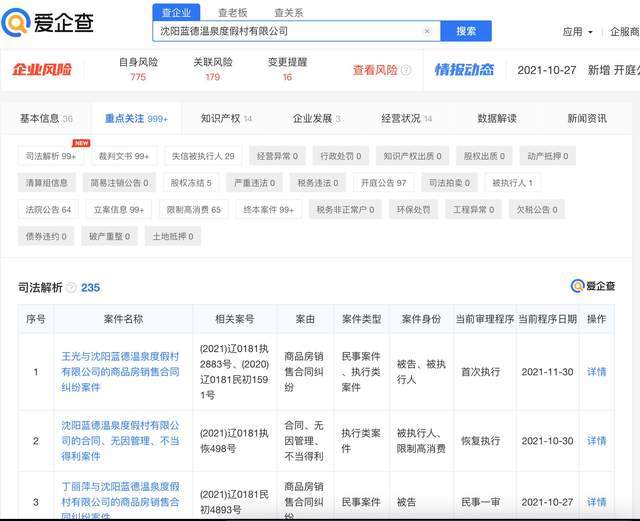Select the 股权冻结 5 filter tag

[191, 183]
